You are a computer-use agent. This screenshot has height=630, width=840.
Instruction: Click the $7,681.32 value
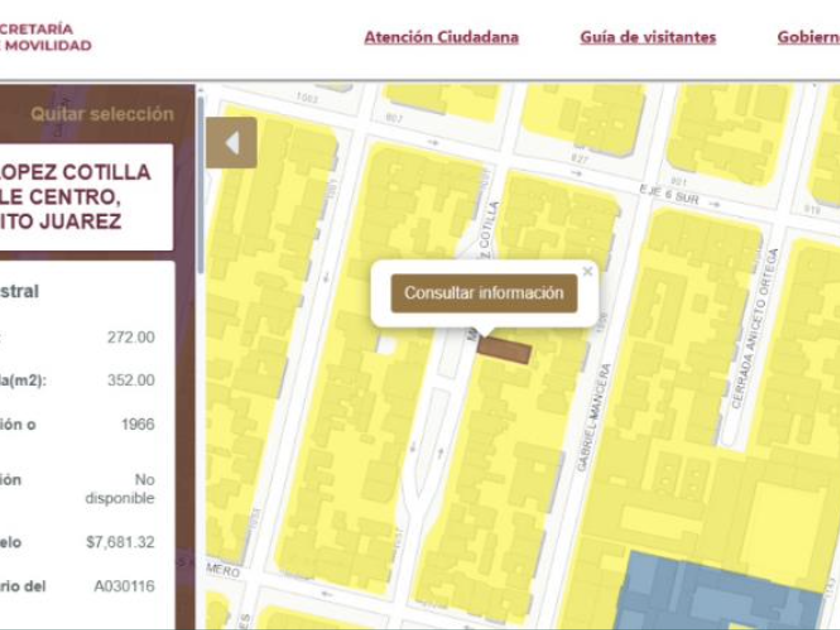click(121, 542)
